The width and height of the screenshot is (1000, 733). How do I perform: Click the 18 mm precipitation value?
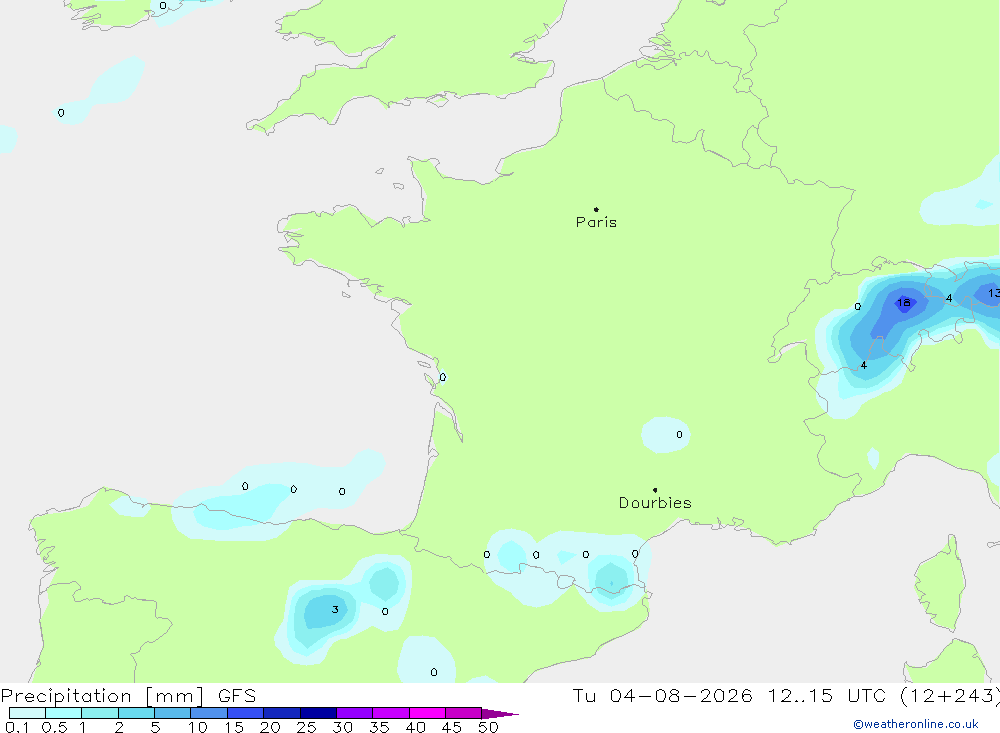pyautogui.click(x=904, y=302)
